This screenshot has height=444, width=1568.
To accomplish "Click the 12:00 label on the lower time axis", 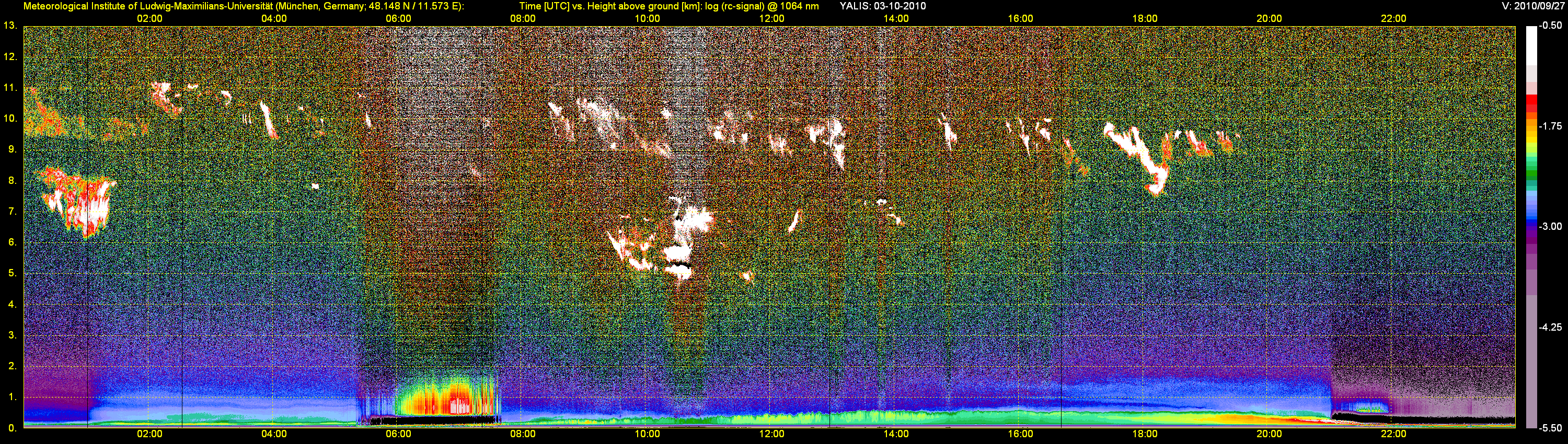I will tap(772, 434).
